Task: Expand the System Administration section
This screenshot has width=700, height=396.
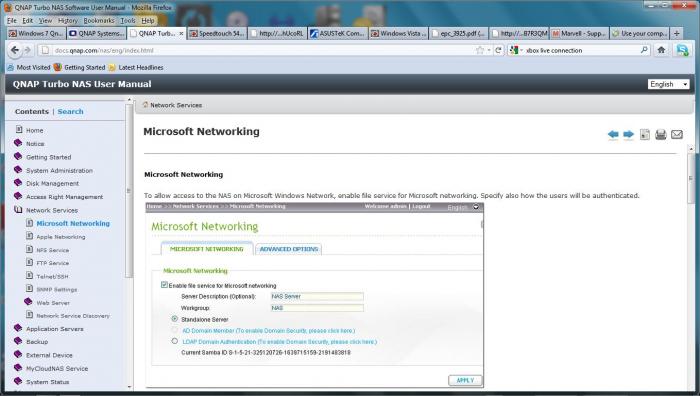Action: [59, 171]
